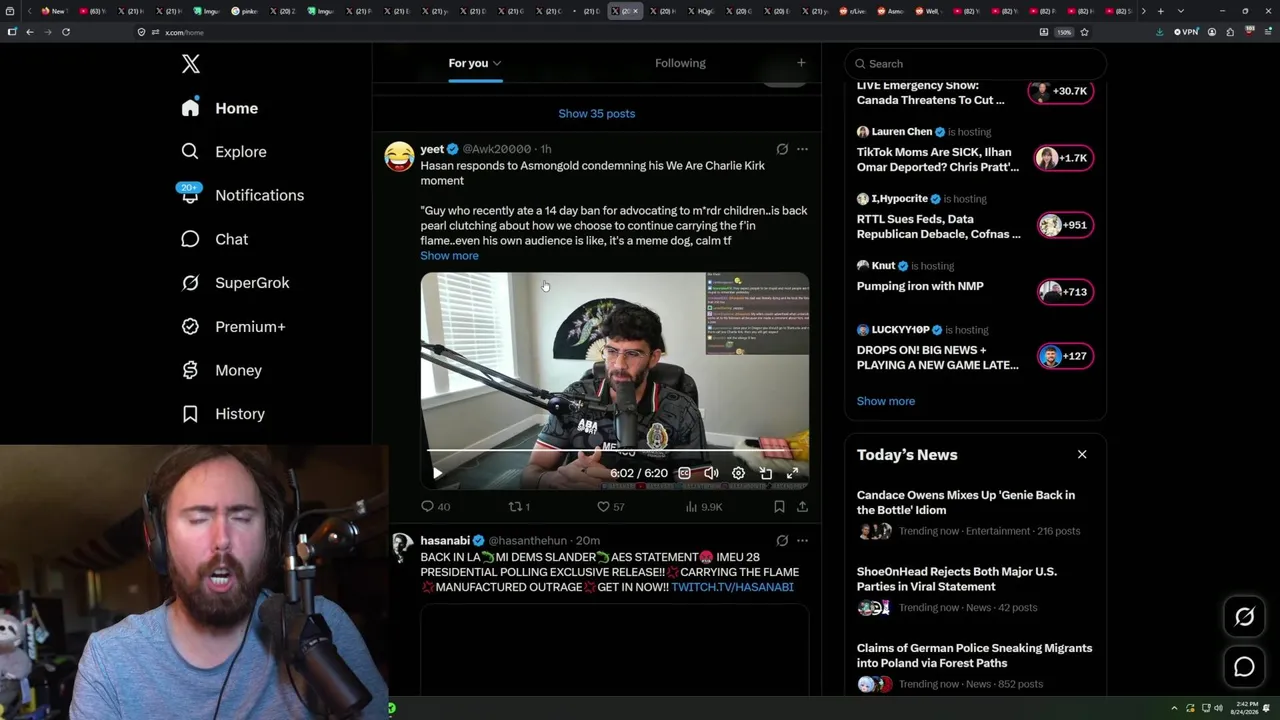Seek on the video progress bar
The image size is (1280, 720).
tap(614, 451)
